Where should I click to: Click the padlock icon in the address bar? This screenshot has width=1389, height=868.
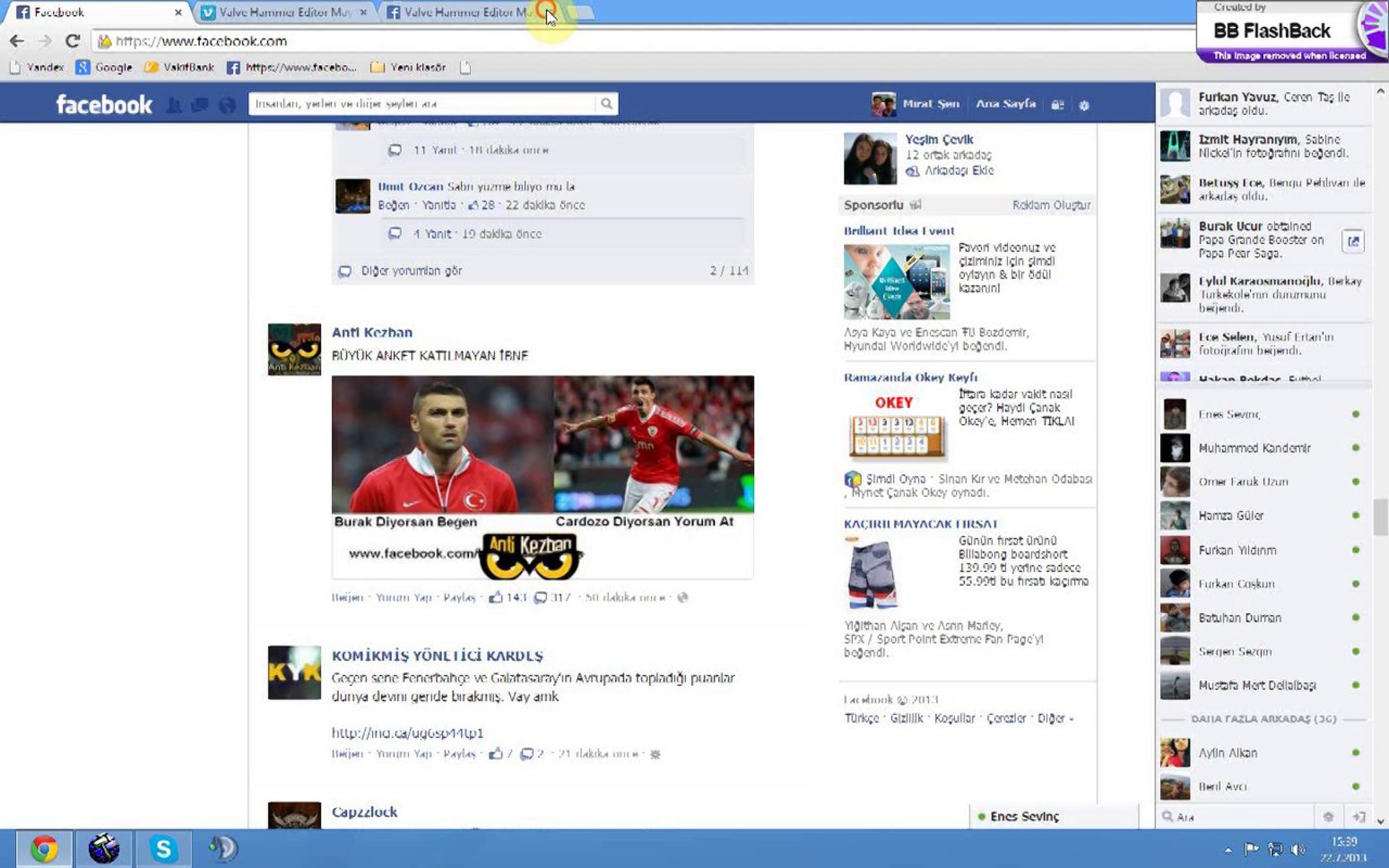click(x=104, y=41)
